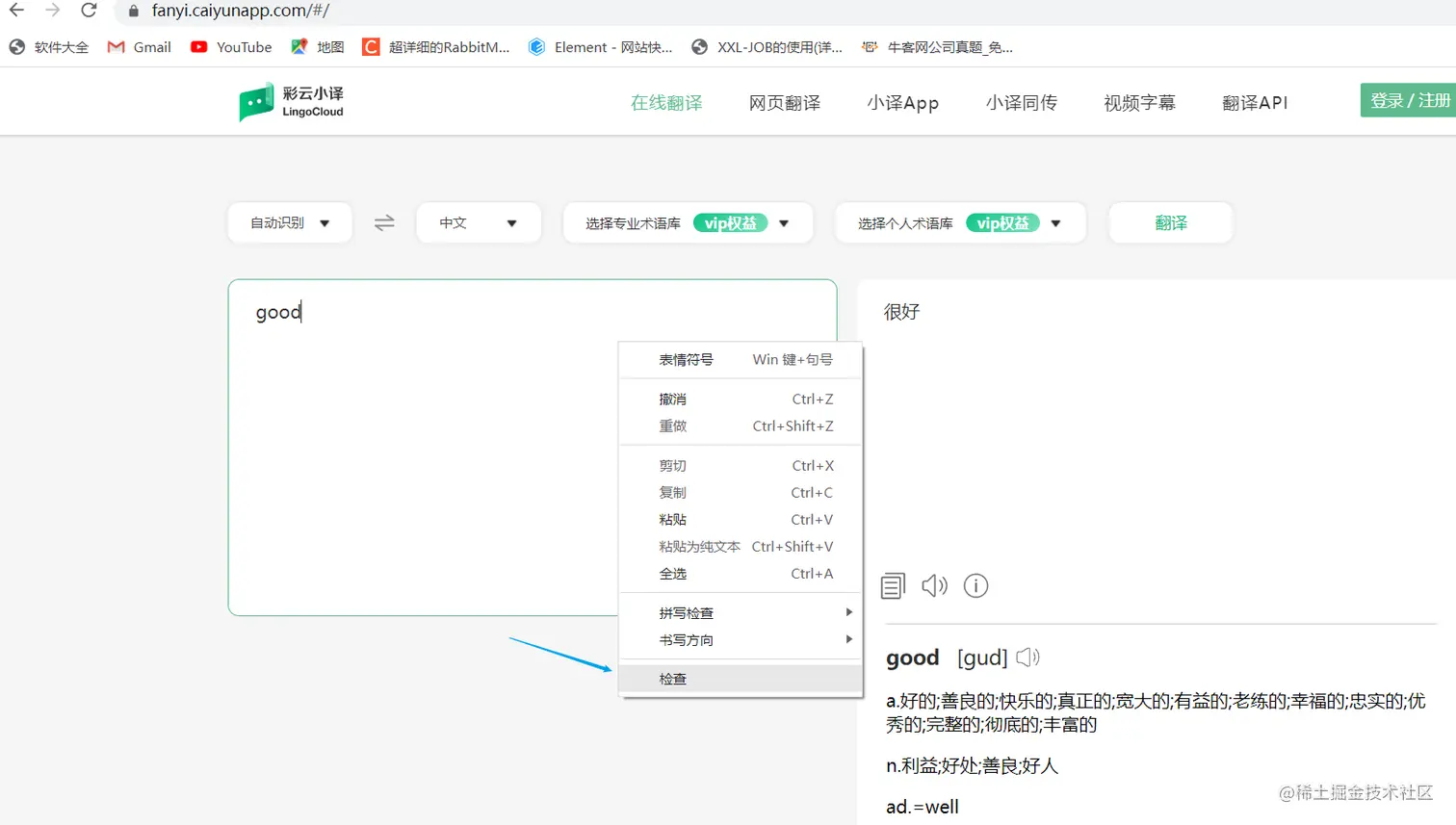The width and height of the screenshot is (1456, 825).
Task: Click the 翻译 button
Action: (1171, 222)
